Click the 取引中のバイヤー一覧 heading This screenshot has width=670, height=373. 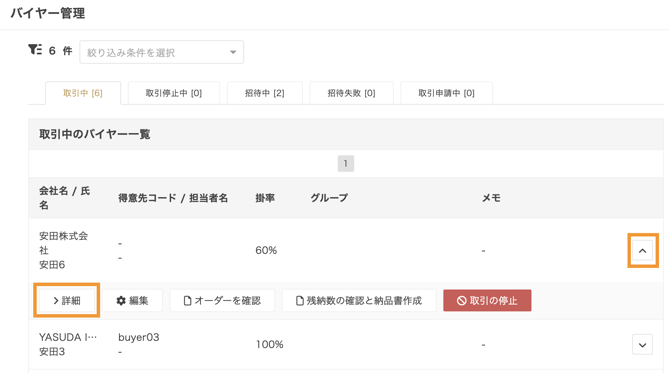[95, 134]
